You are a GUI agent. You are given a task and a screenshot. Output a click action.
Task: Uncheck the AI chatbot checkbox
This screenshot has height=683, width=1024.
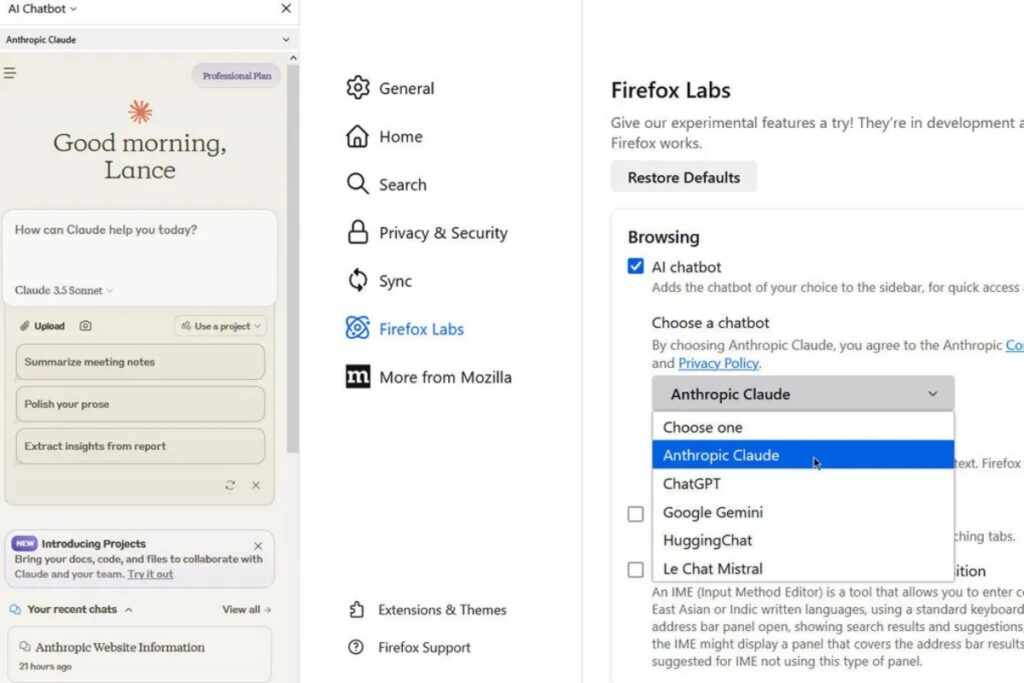(x=636, y=266)
